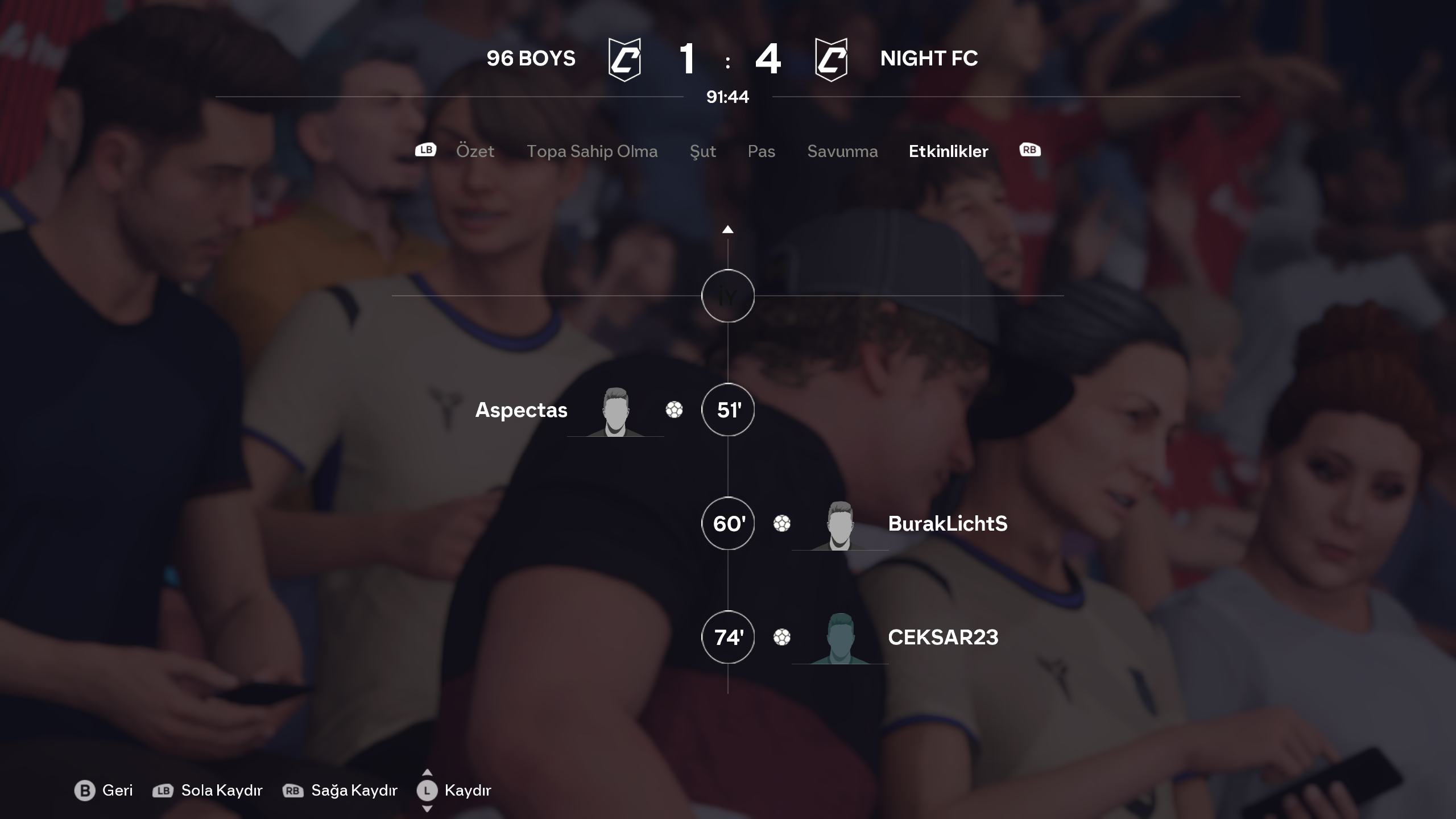Click the Sağa Kaydır prompt
Screen dimensions: 1456x819
[340, 791]
